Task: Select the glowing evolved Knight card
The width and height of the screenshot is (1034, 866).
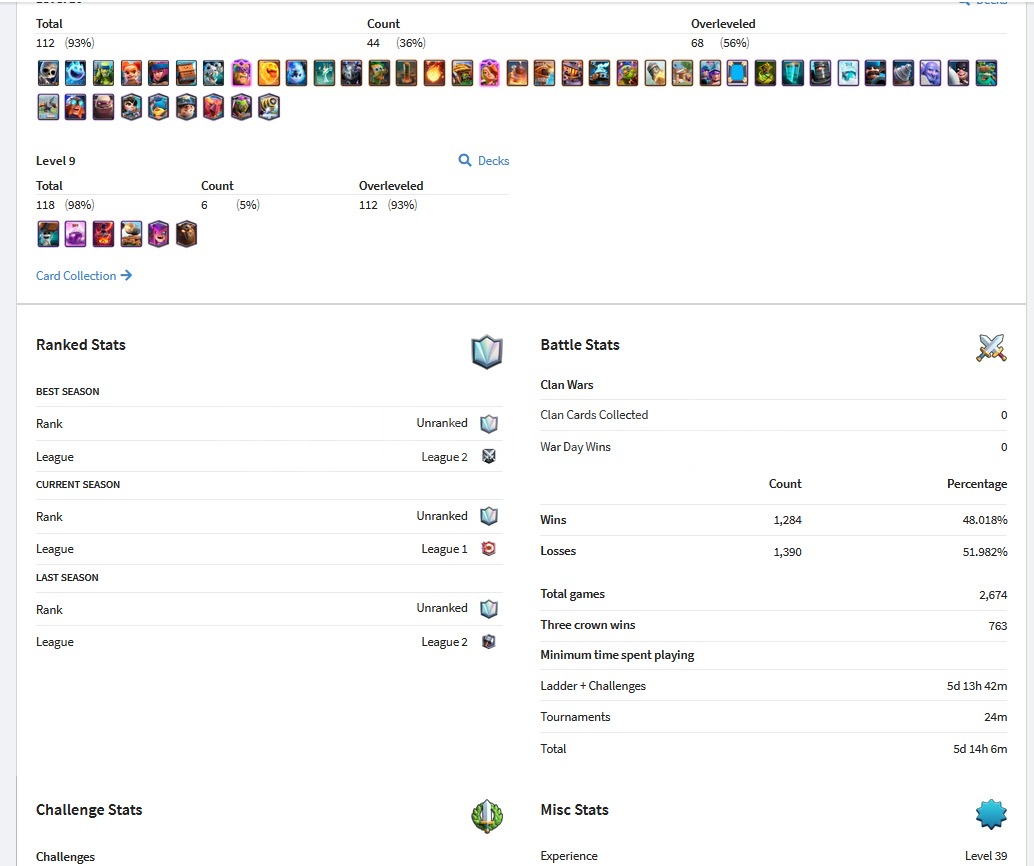Action: coord(241,73)
